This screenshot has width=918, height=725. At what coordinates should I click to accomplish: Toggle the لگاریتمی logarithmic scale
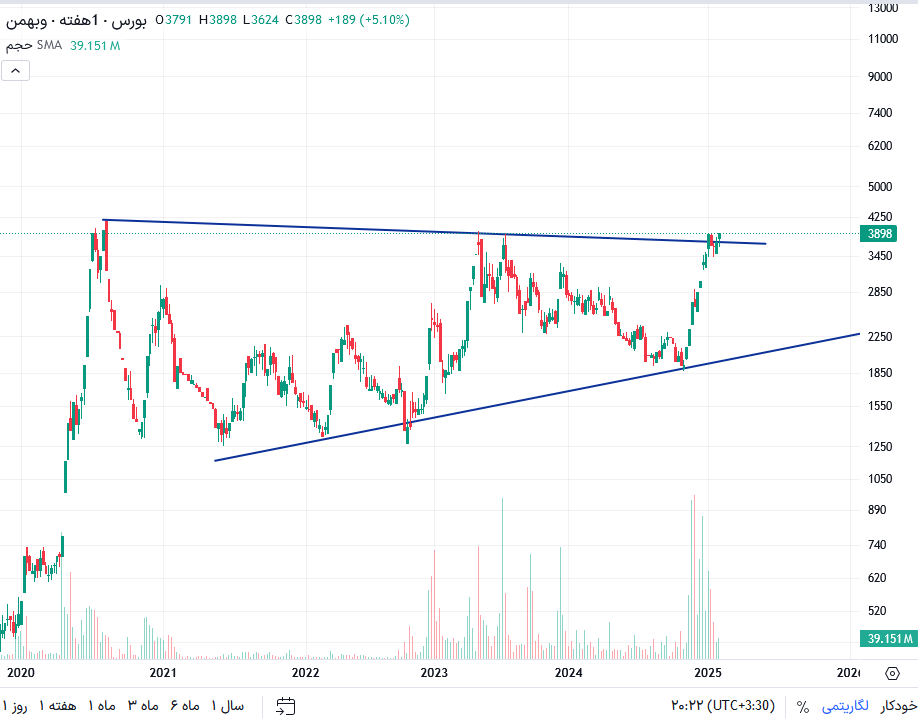845,706
